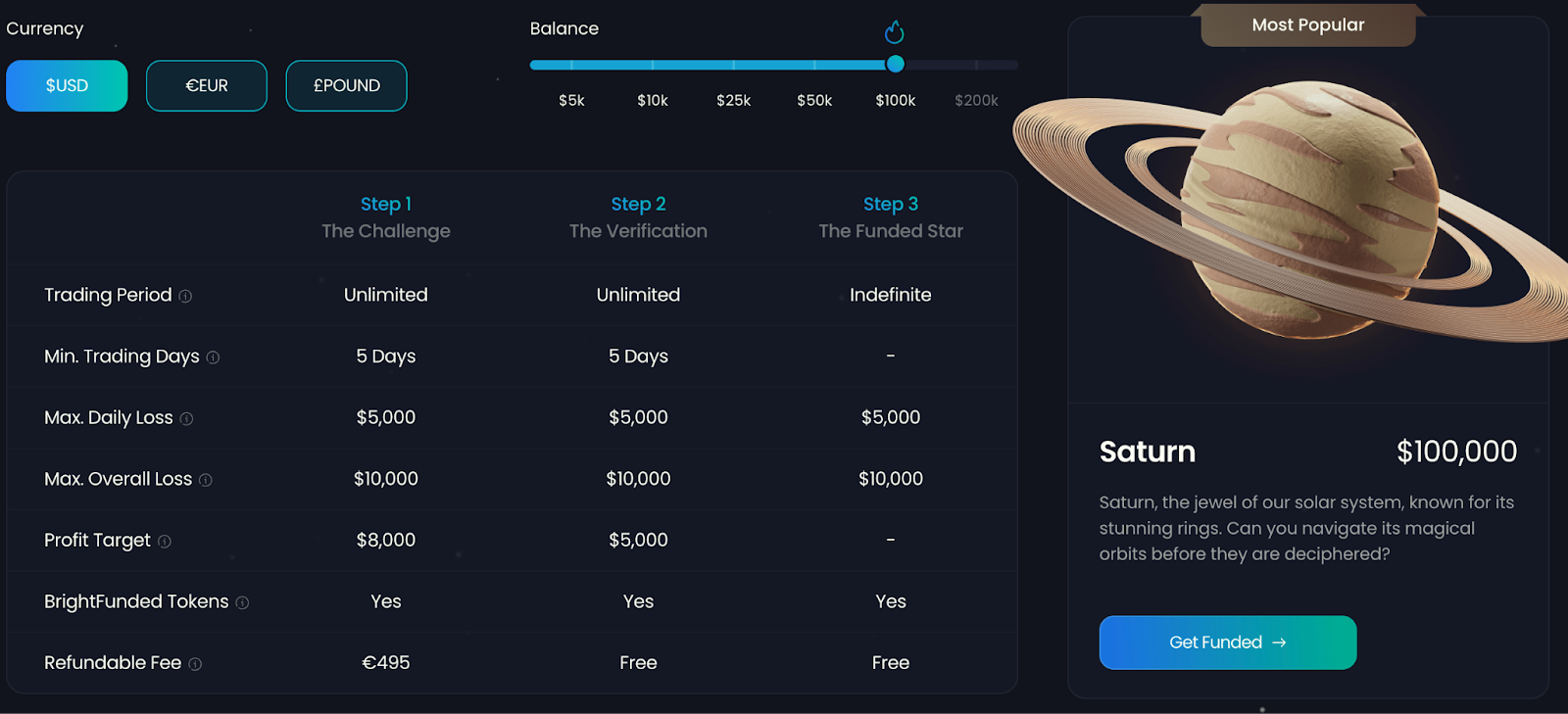Click the flame icon above the balance slider
Screen dimensions: 1568x714
pos(895,32)
